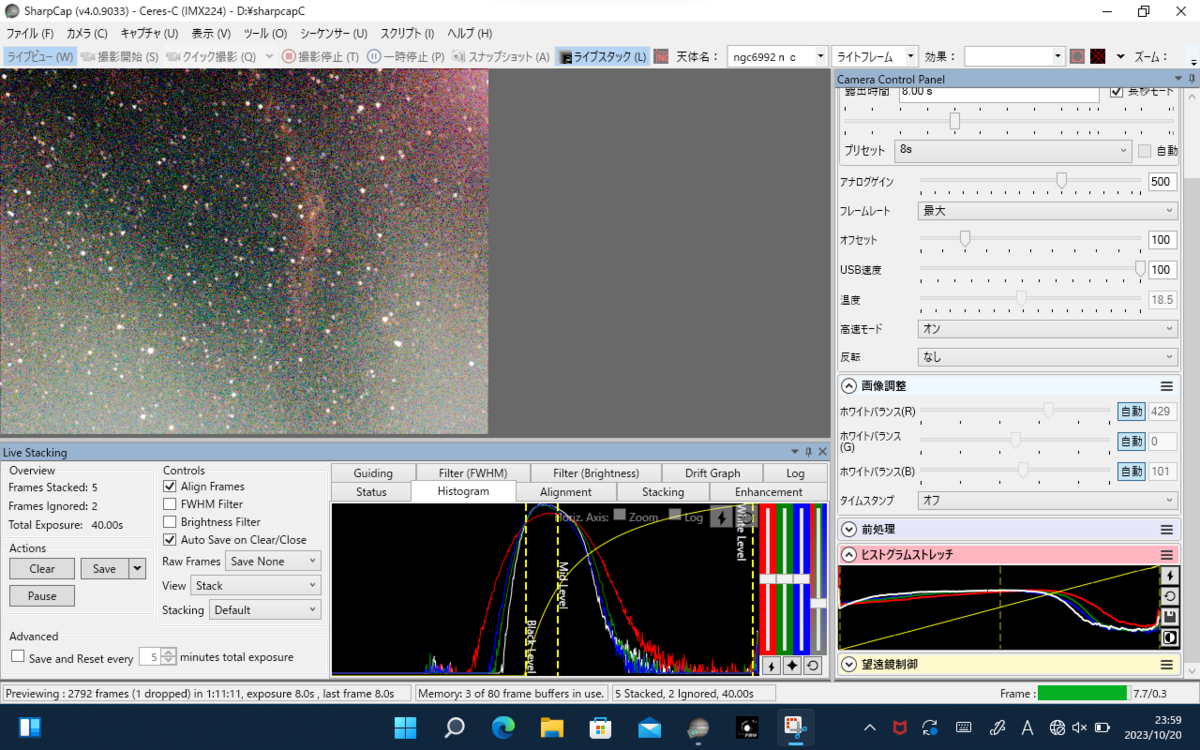The height and width of the screenshot is (750, 1200).
Task: Click the アナログゲイン slider handle
Action: pos(1061,181)
